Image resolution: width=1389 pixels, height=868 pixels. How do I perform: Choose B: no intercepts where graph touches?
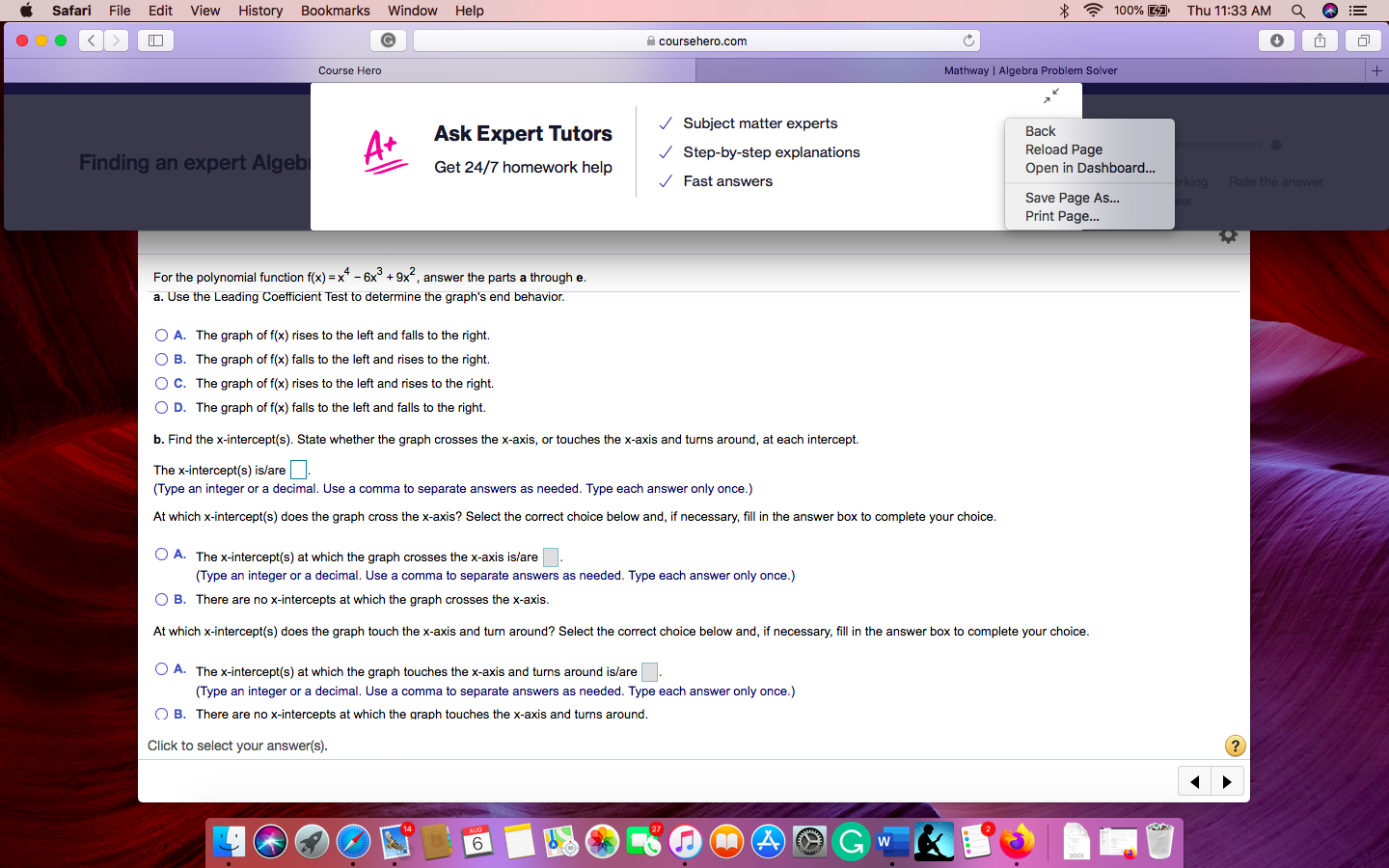click(161, 715)
